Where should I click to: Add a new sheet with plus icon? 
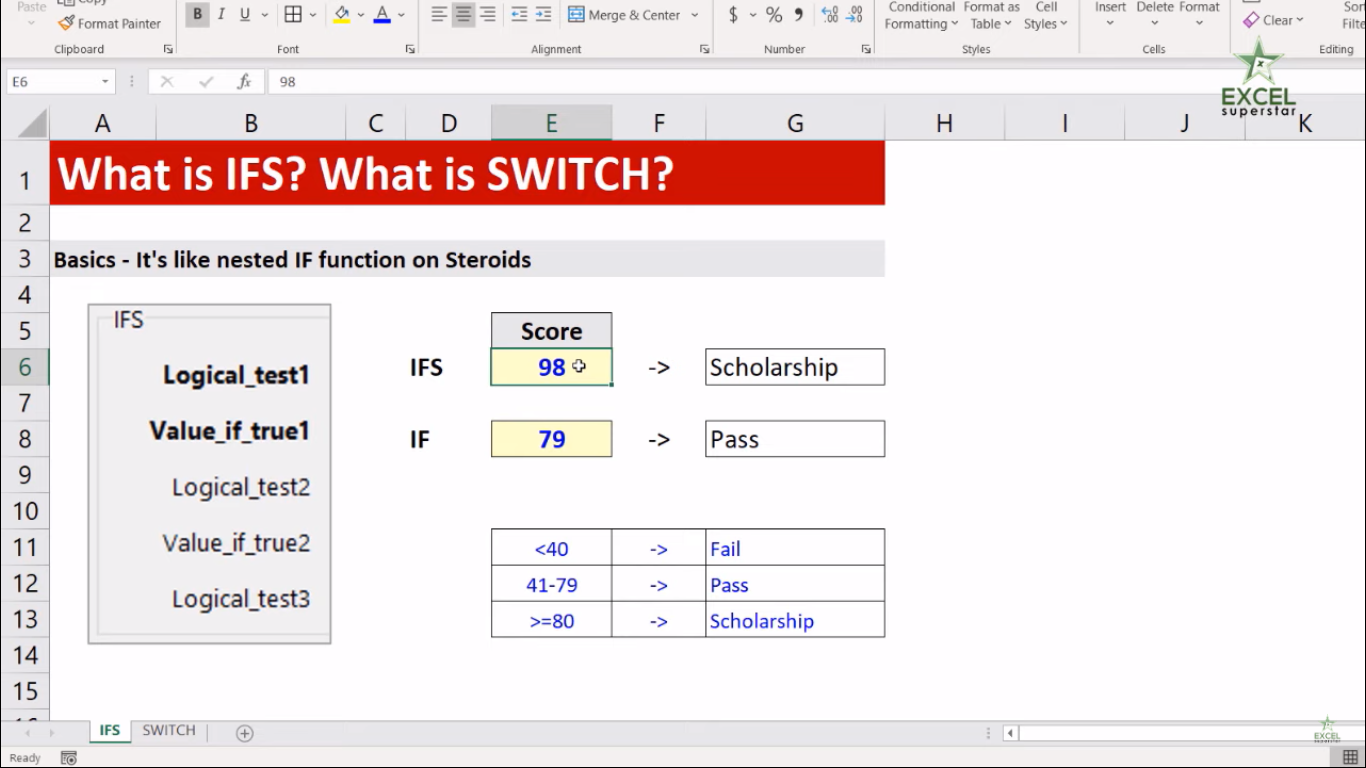pos(244,733)
